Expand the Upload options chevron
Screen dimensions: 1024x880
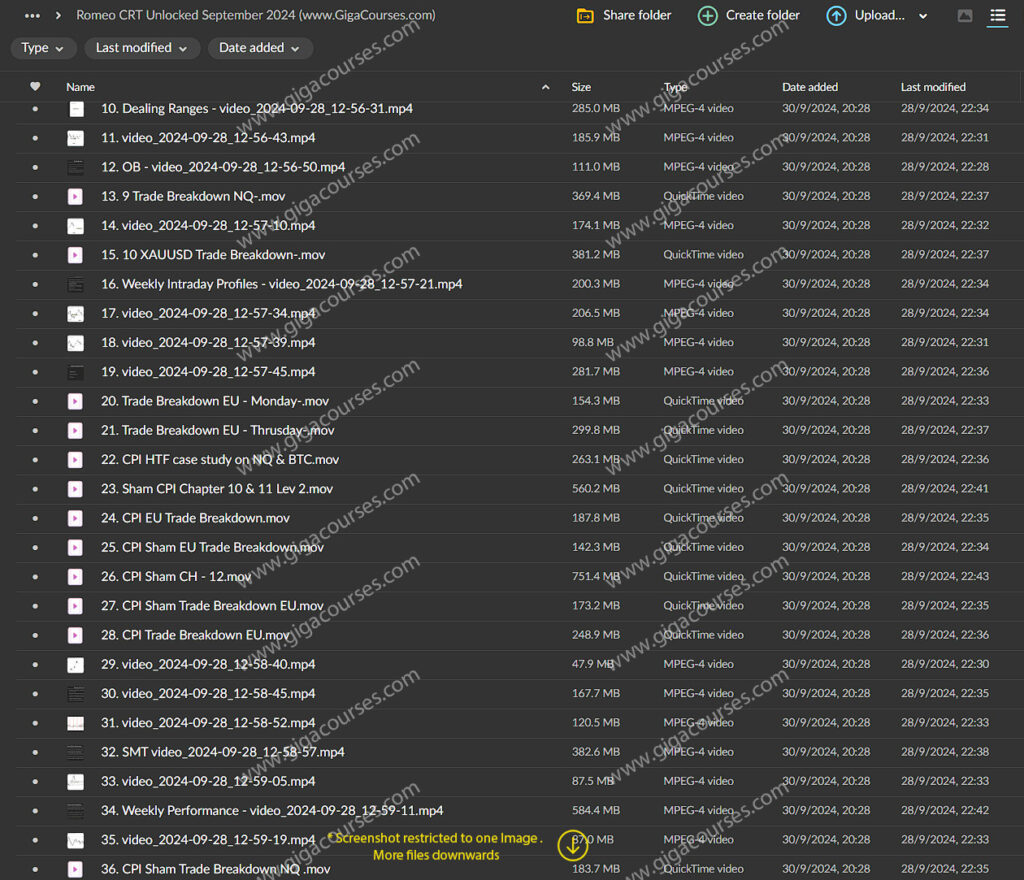(923, 16)
